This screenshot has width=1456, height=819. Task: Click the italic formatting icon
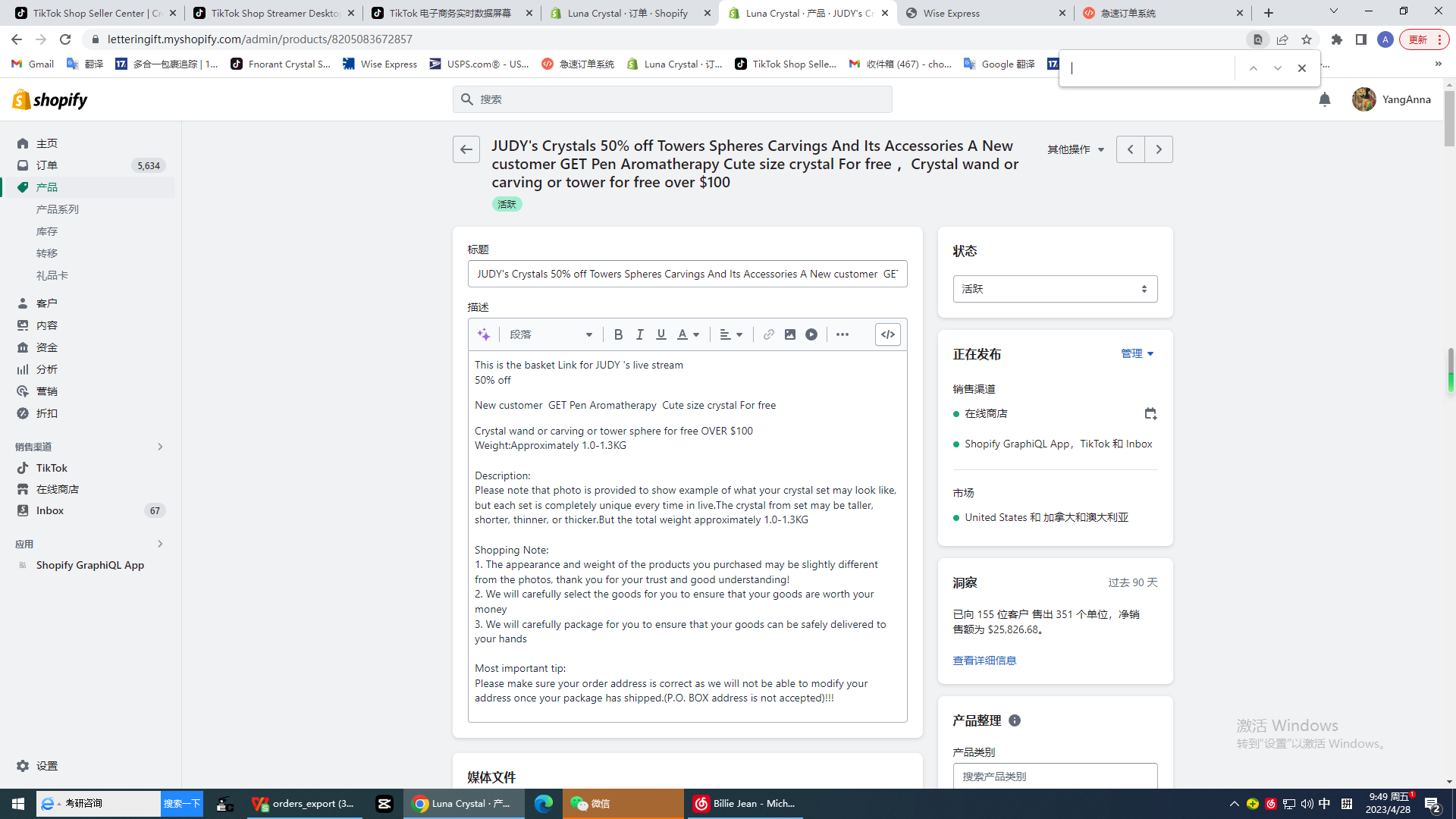click(639, 334)
